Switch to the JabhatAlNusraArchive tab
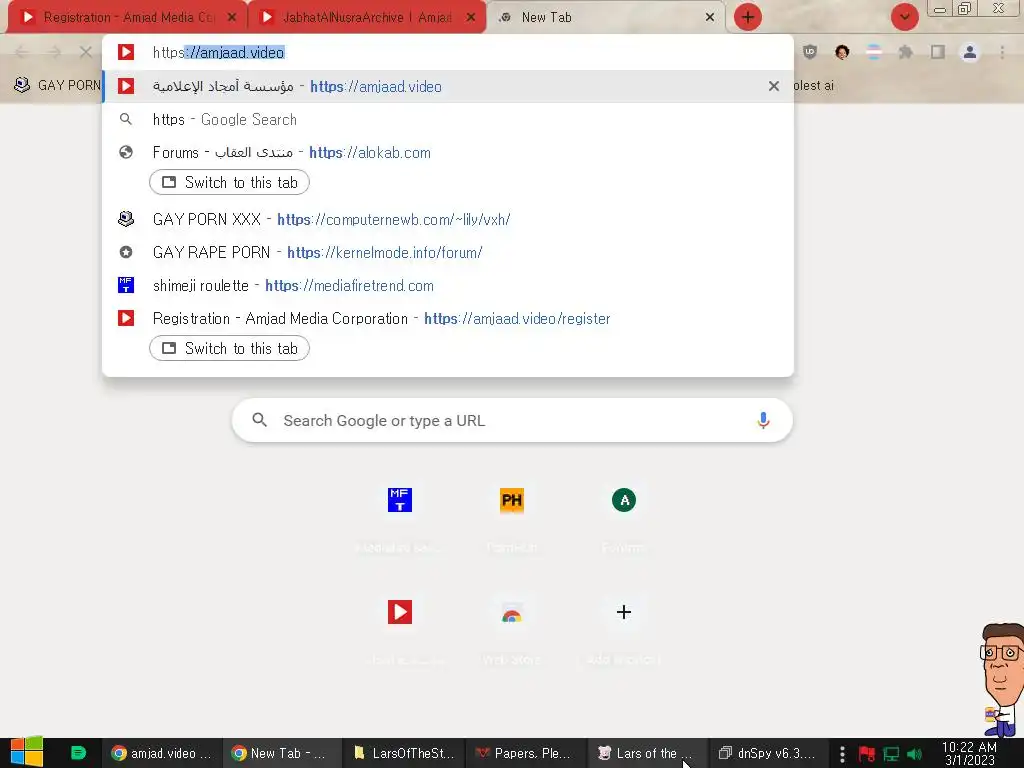This screenshot has height=768, width=1024. (366, 17)
